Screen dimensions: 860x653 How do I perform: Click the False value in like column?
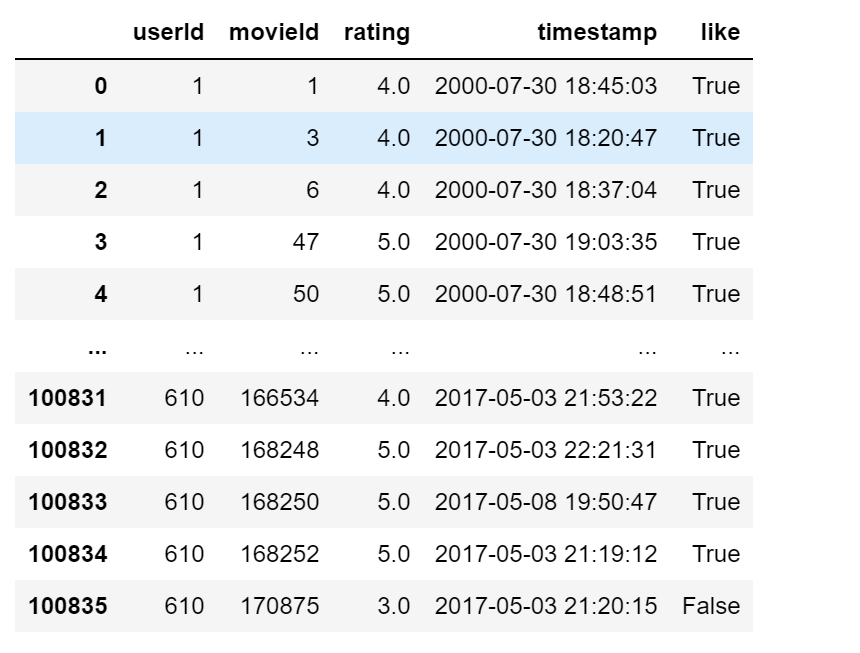[x=711, y=606]
